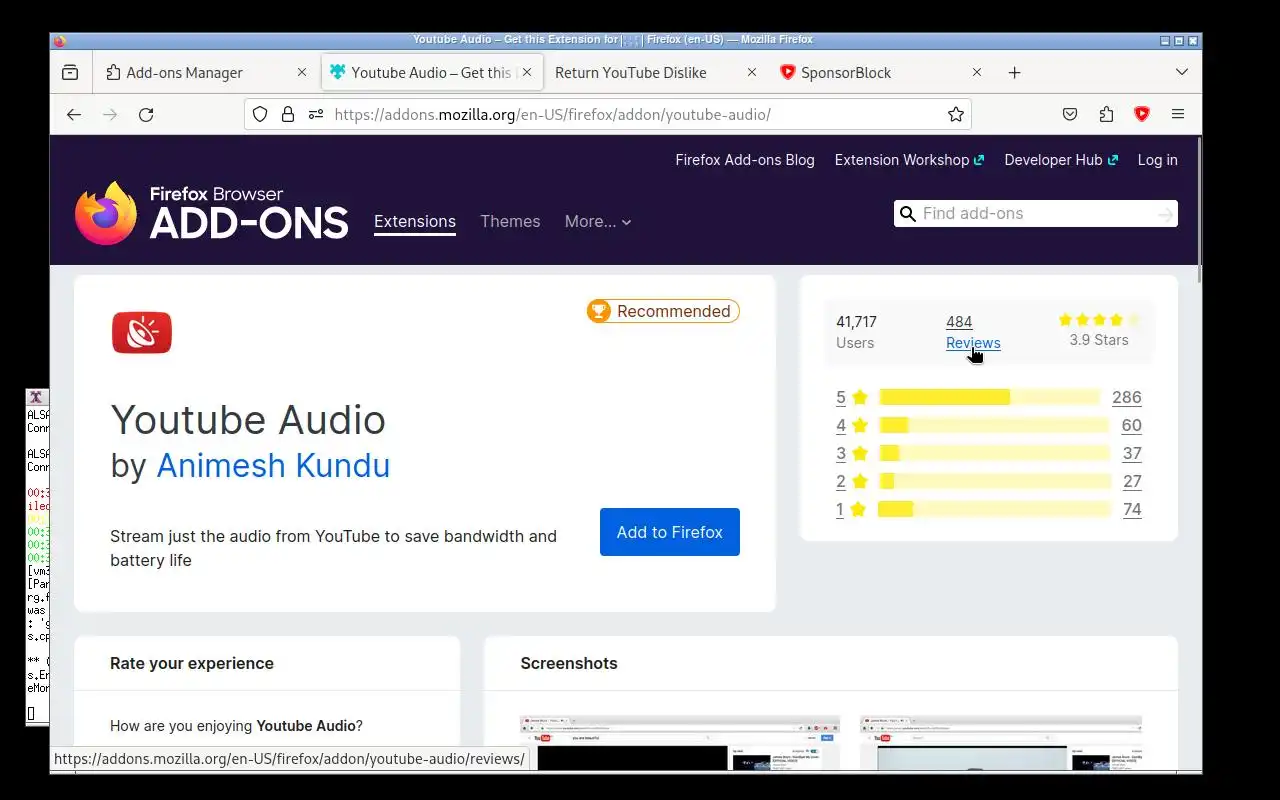Screen dimensions: 1280x800
Task: Click the 1 star rating bar
Action: (x=994, y=509)
